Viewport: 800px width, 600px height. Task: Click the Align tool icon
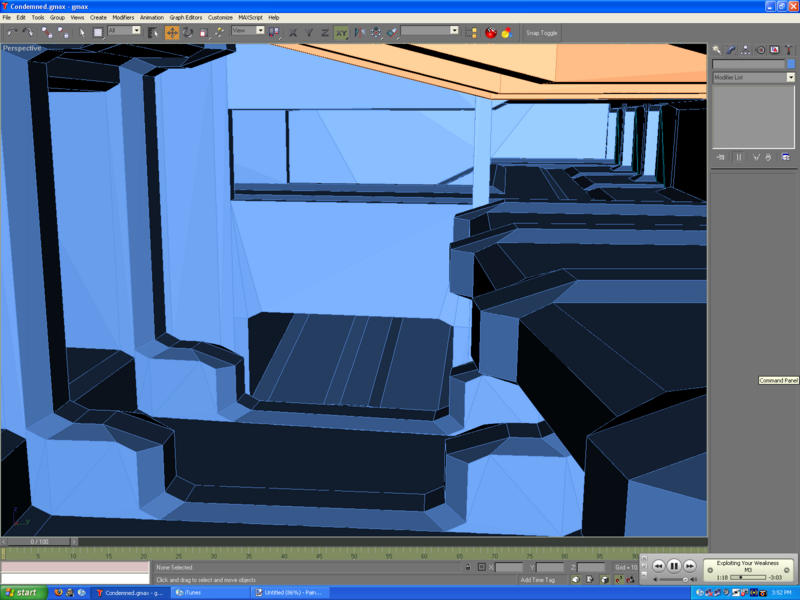pyautogui.click(x=392, y=33)
